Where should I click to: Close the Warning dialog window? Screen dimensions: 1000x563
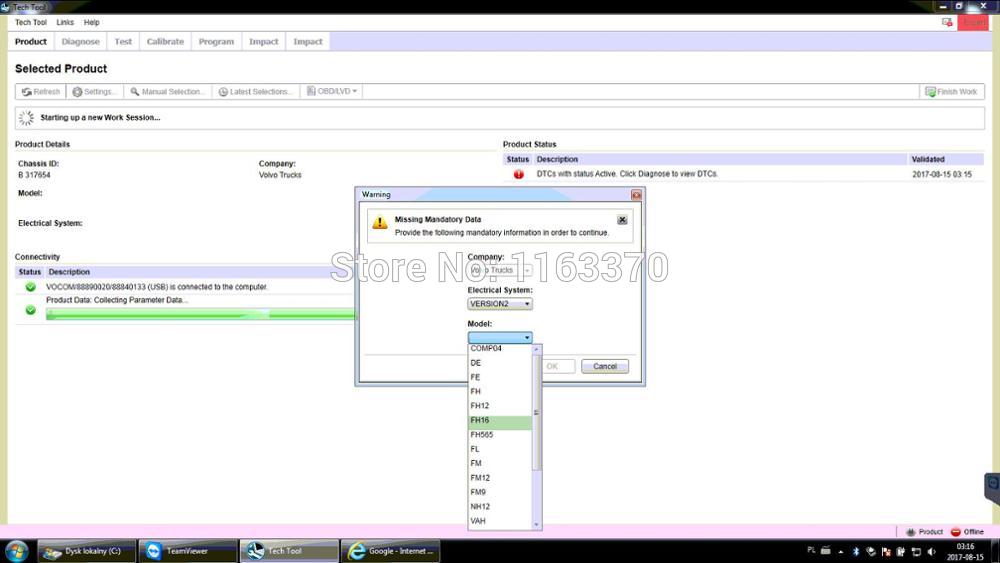coord(636,194)
